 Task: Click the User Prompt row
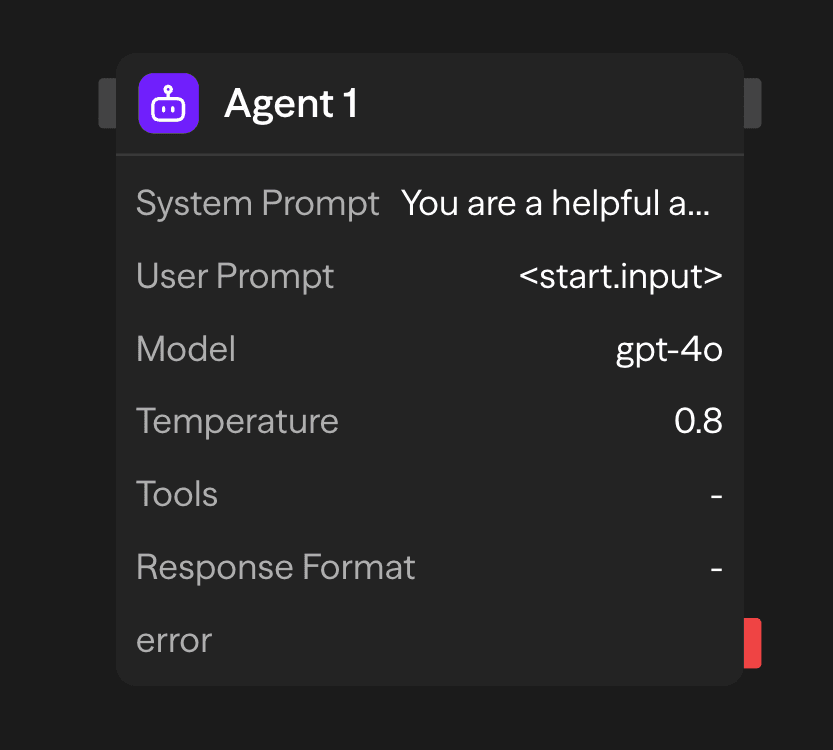430,276
